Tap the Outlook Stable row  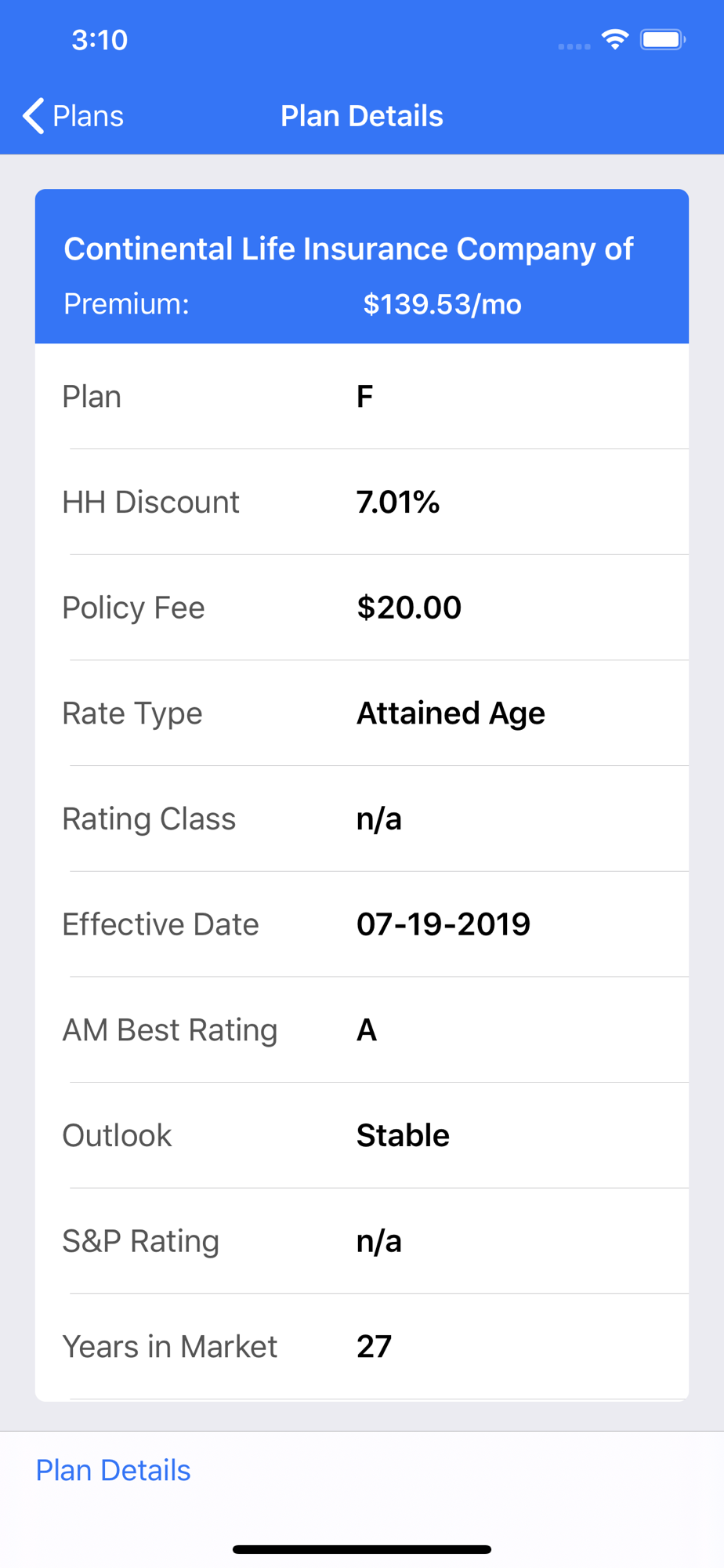tap(362, 1136)
